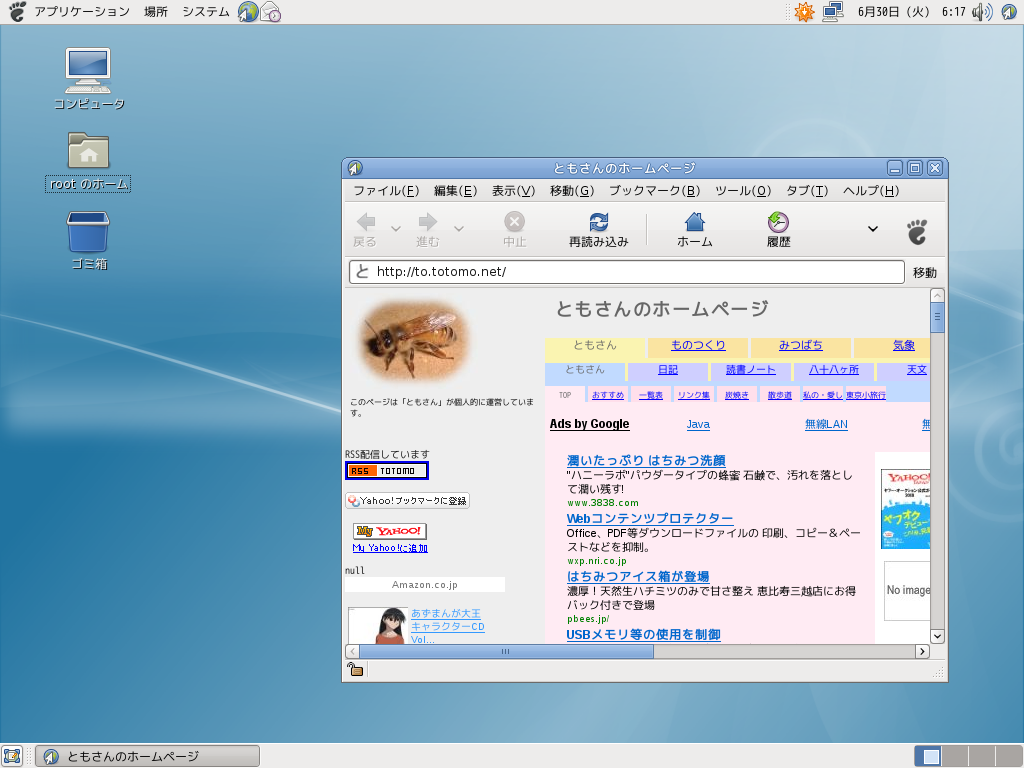The image size is (1024, 768).
Task: Click the My Yahoo! logo badge
Action: pos(390,531)
